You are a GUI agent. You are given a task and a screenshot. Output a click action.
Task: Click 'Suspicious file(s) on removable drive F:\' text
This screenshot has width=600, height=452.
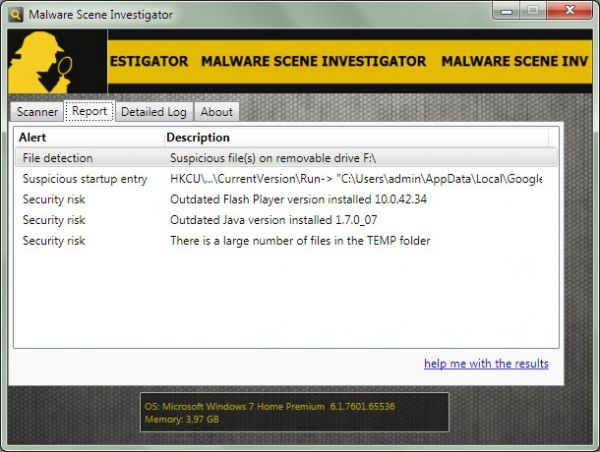click(x=273, y=158)
